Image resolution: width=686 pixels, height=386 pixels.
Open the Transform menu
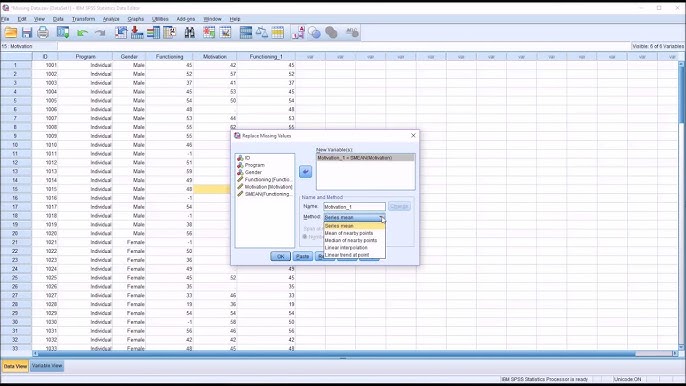click(84, 19)
